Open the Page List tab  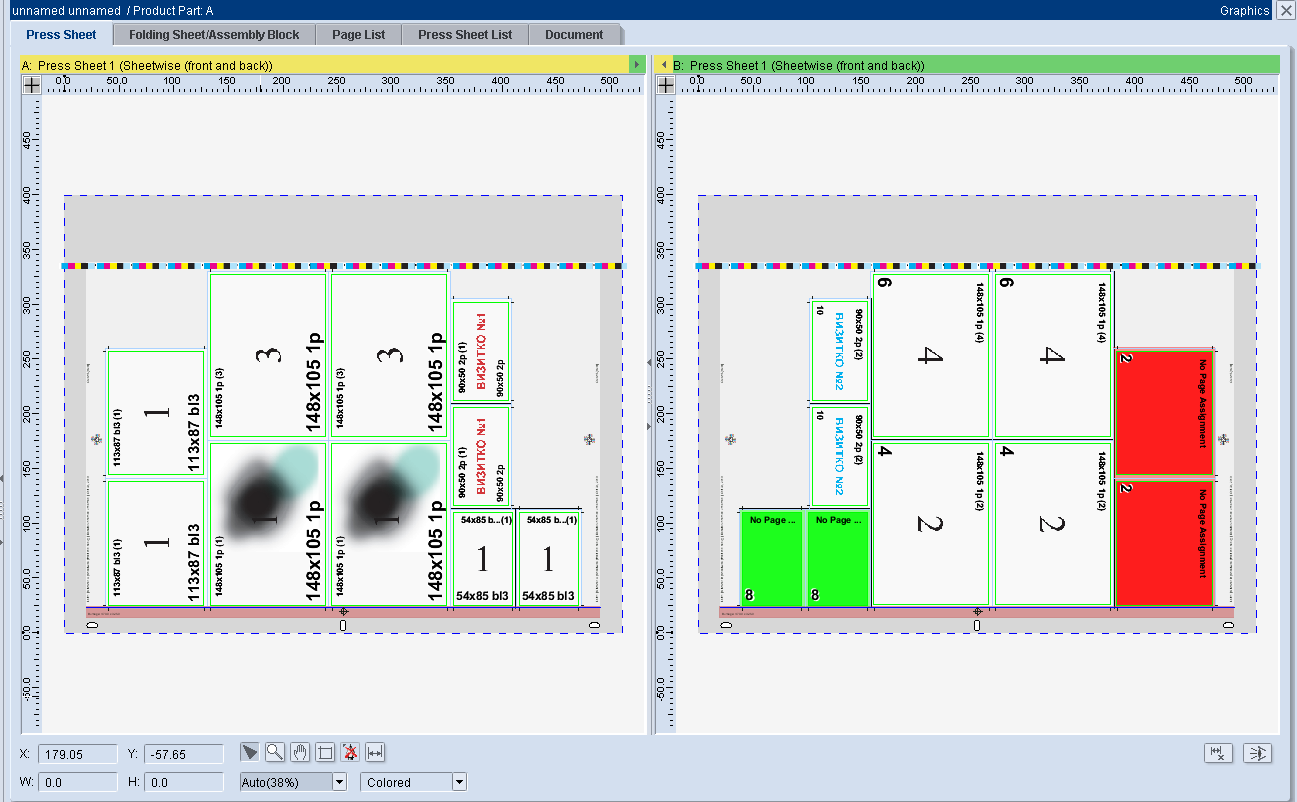pos(359,34)
